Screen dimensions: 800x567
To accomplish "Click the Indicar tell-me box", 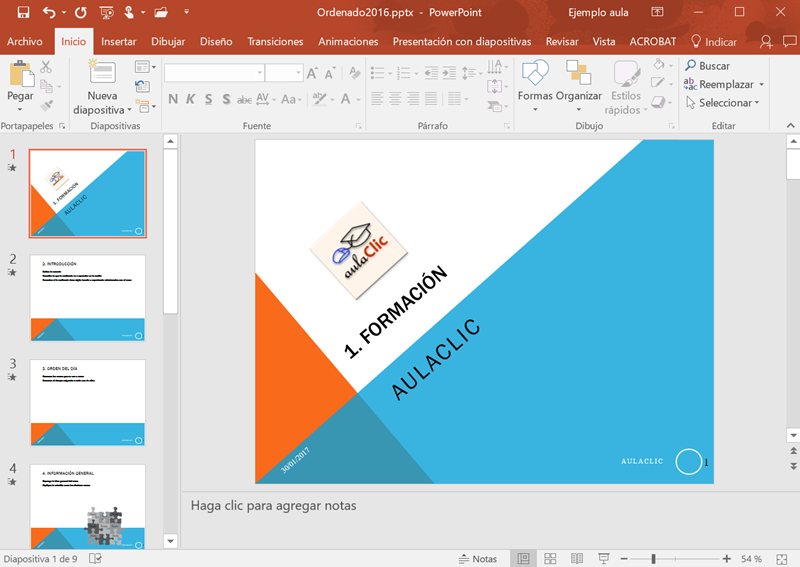I will (714, 41).
